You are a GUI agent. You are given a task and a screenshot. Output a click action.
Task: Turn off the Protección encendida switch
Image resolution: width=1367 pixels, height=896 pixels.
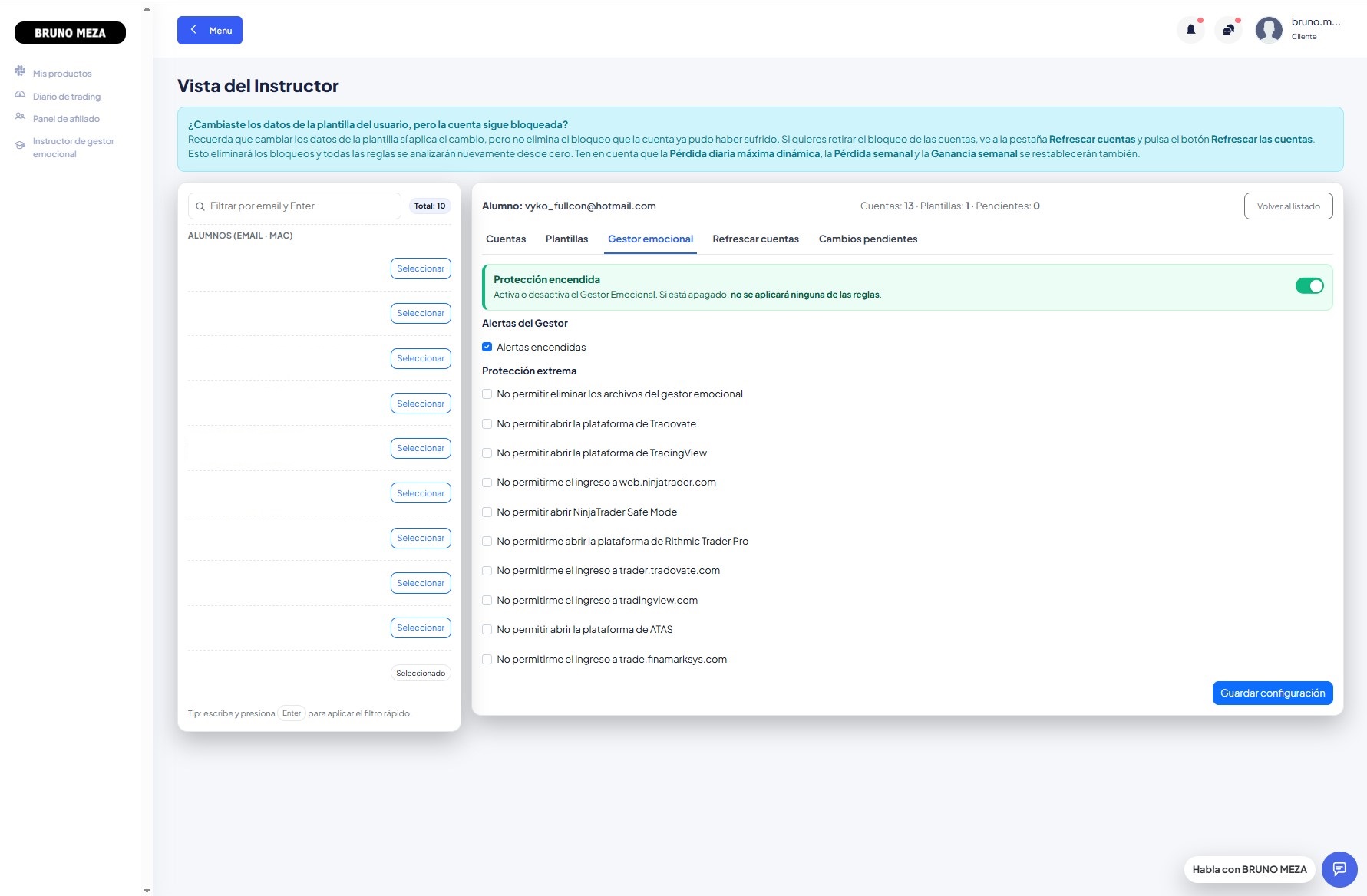pyautogui.click(x=1309, y=286)
